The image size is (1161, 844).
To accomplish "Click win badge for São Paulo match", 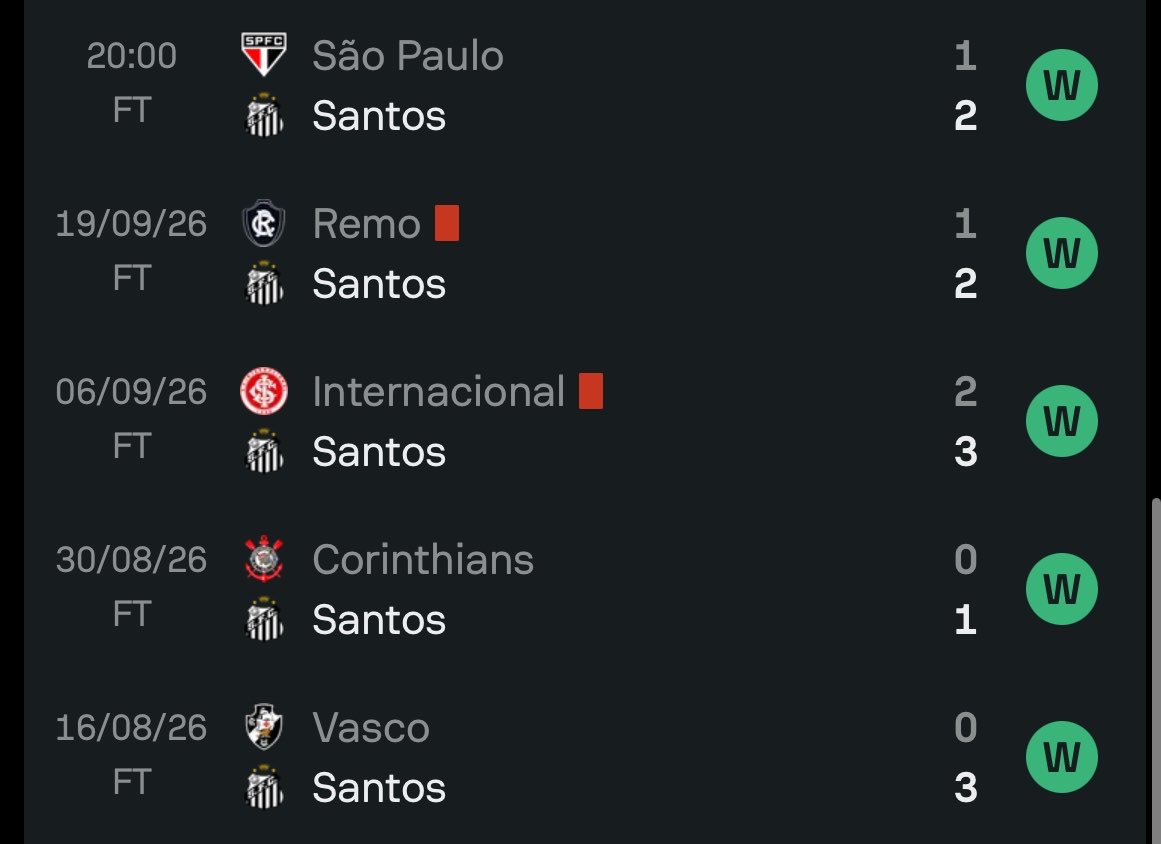I will point(1062,85).
